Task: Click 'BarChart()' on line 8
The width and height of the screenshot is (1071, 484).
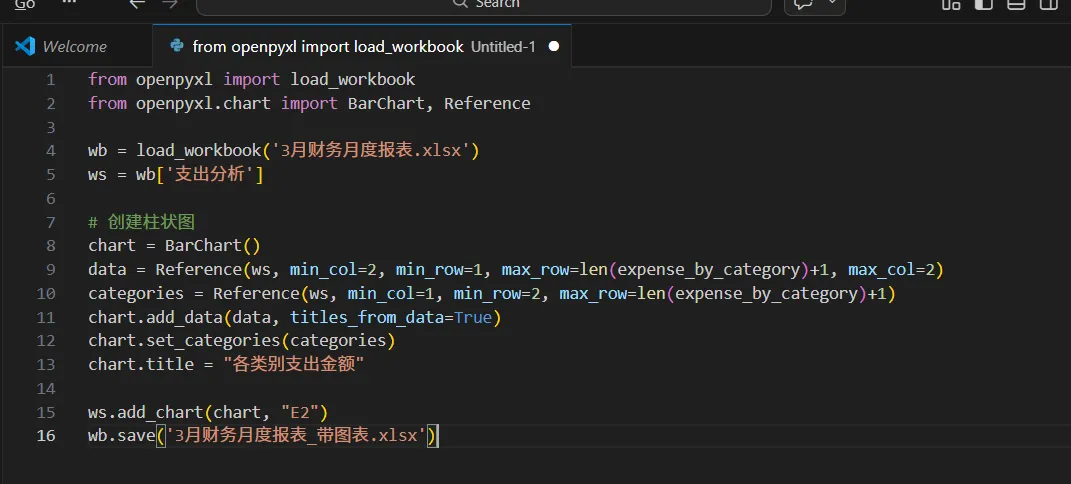Action: (x=213, y=246)
